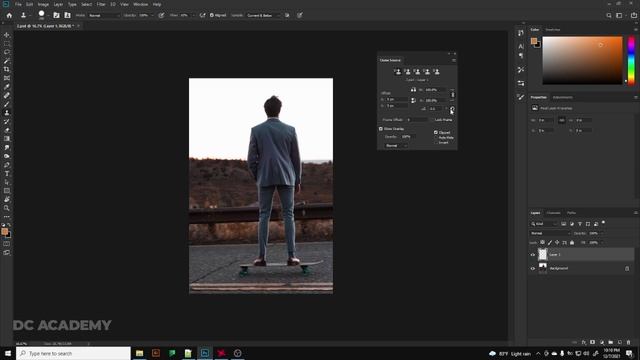Delete layer using trash icon
640x360 pixels.
pos(629,342)
